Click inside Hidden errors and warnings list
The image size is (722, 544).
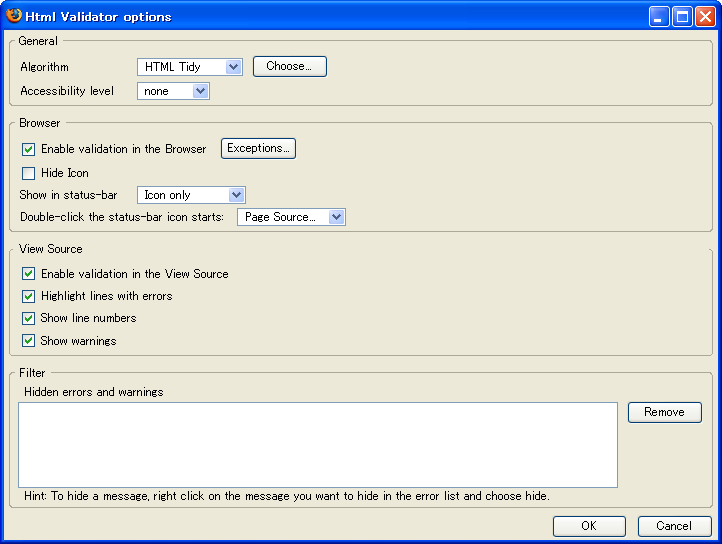(x=318, y=445)
